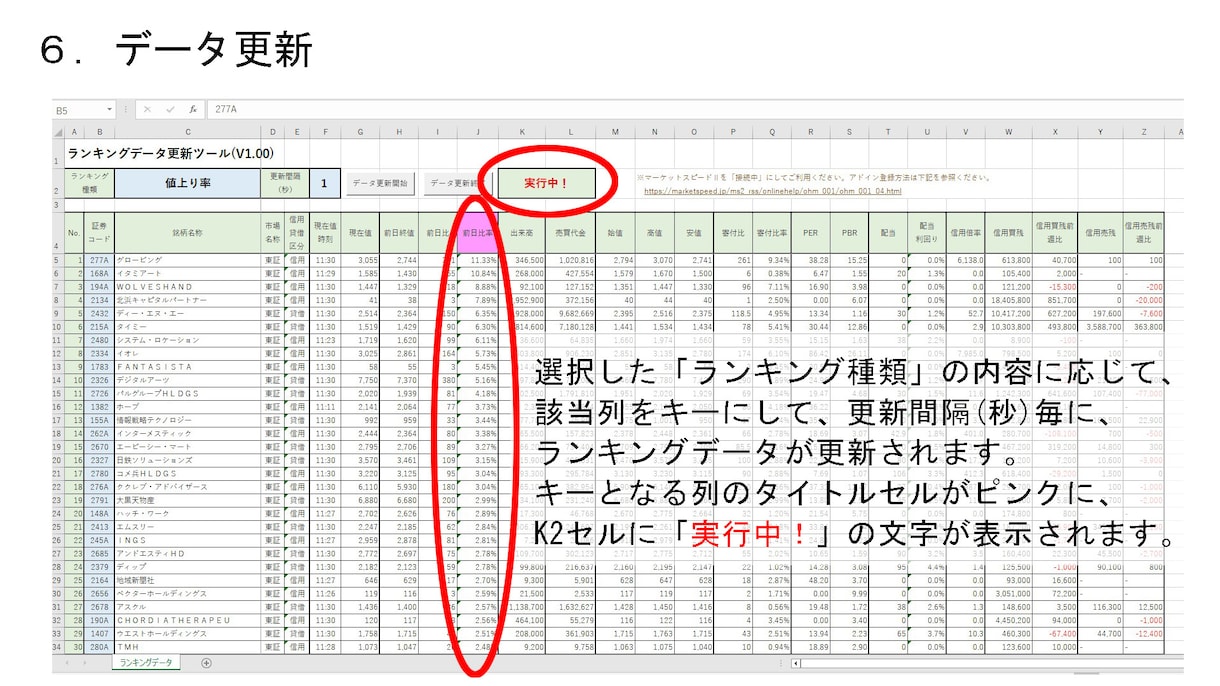This screenshot has height=686, width=1220.
Task: Click the 地域新聞社 stock name cell
Action: 188,580
